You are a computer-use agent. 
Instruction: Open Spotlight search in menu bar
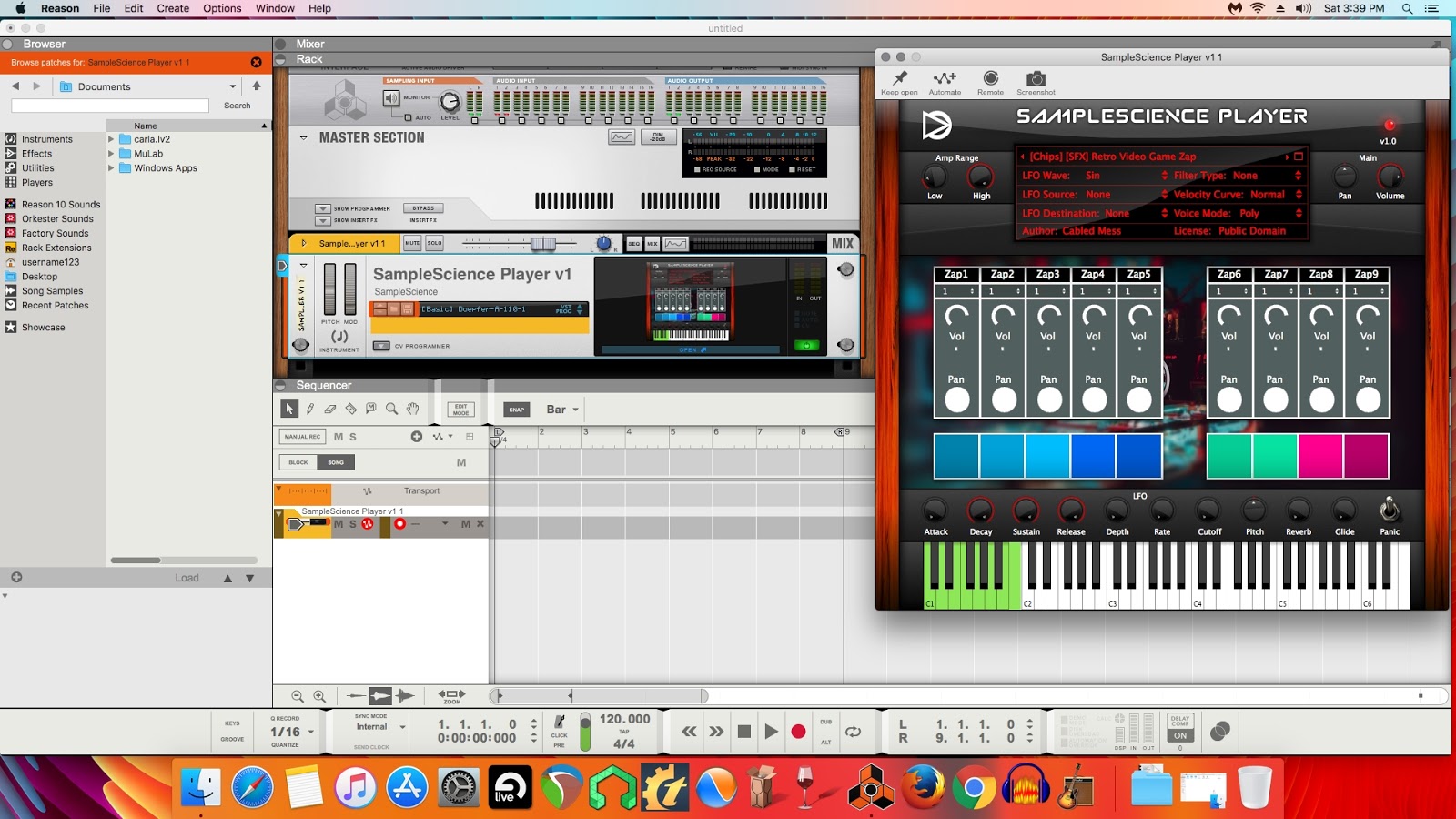(1407, 8)
